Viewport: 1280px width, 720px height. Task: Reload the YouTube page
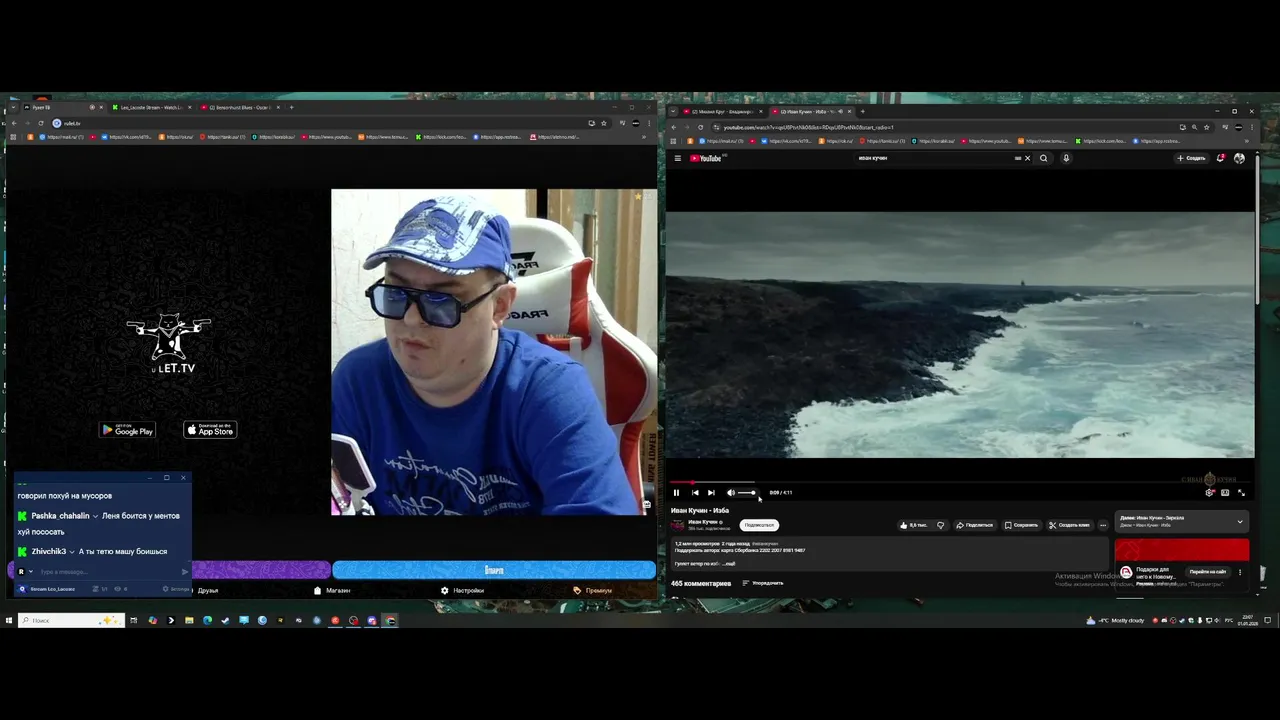700,127
